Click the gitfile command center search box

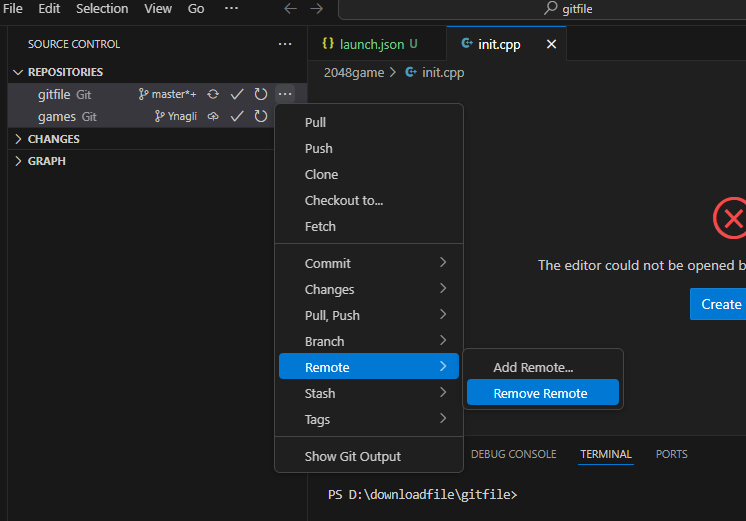(x=542, y=9)
